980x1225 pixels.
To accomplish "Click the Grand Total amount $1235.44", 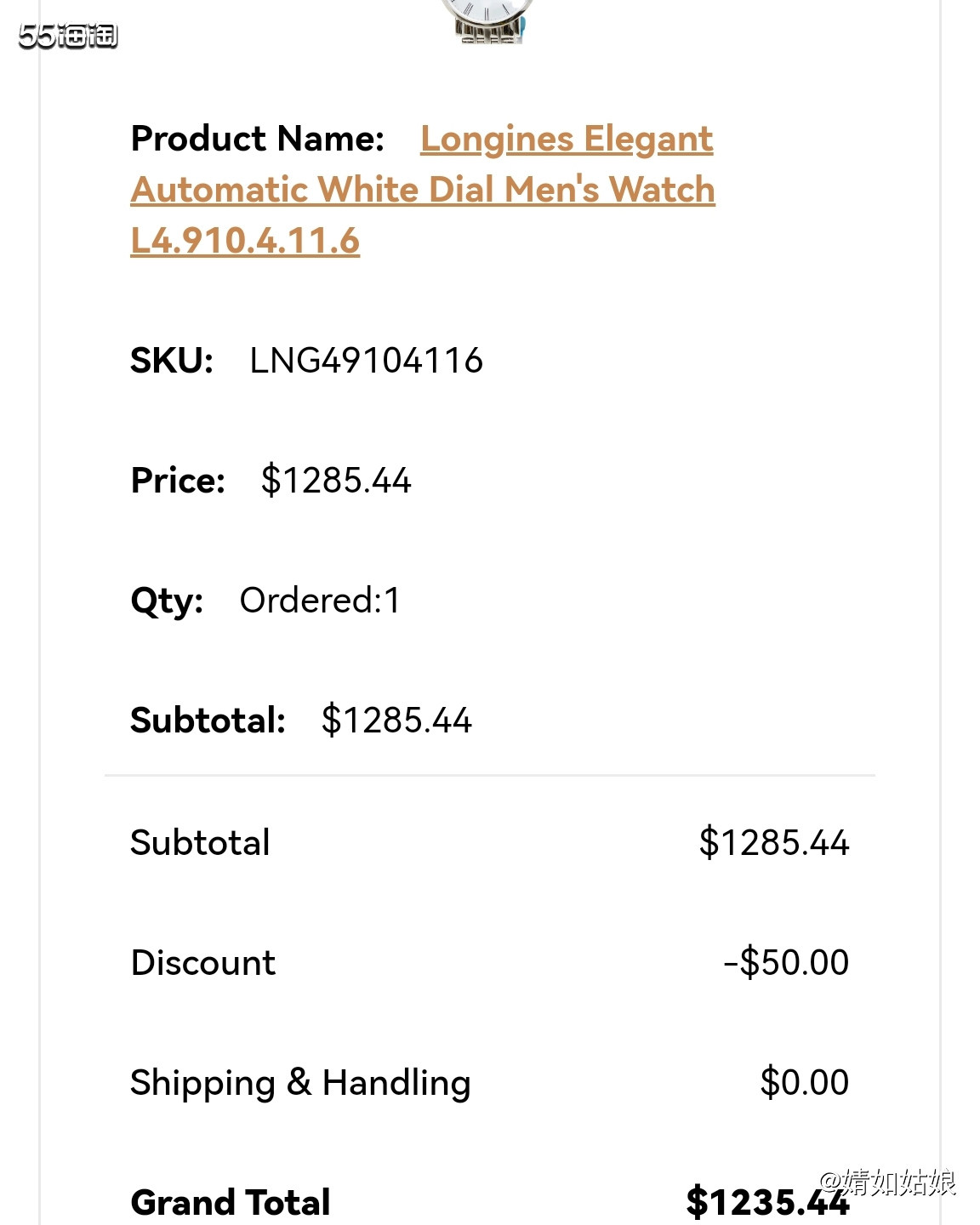I will tap(767, 1202).
